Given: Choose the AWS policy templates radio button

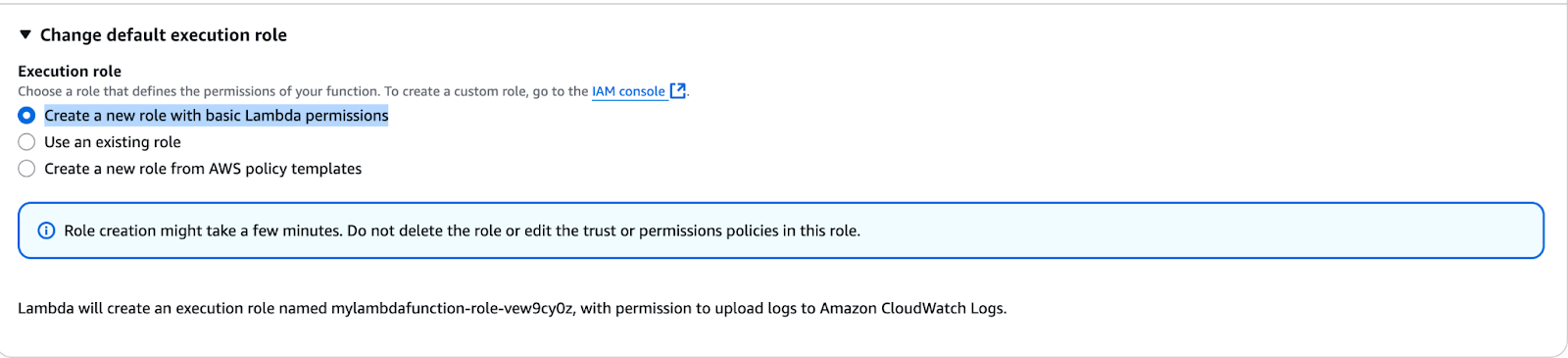Looking at the screenshot, I should pyautogui.click(x=26, y=169).
